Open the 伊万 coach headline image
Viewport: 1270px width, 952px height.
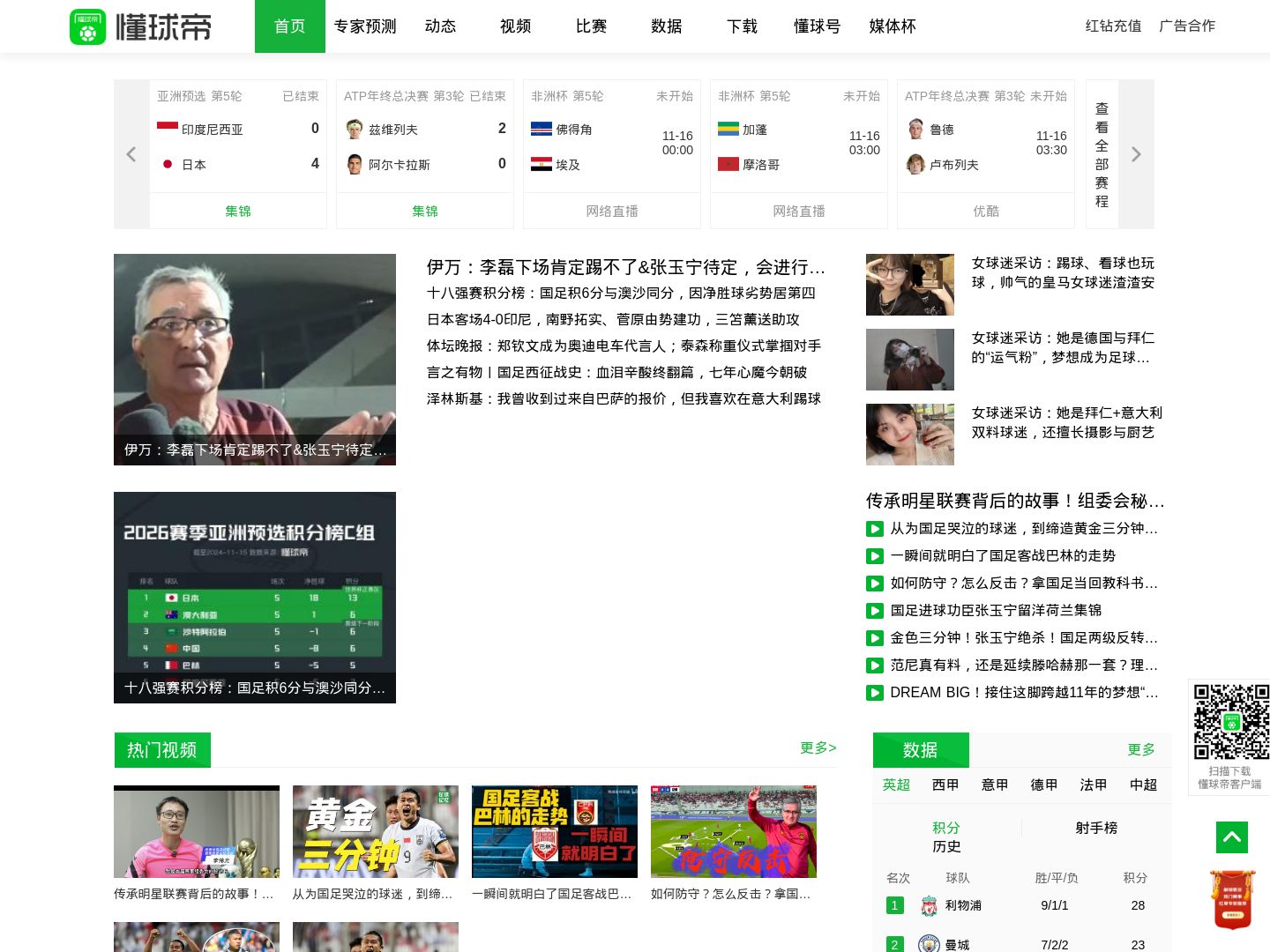tap(255, 360)
